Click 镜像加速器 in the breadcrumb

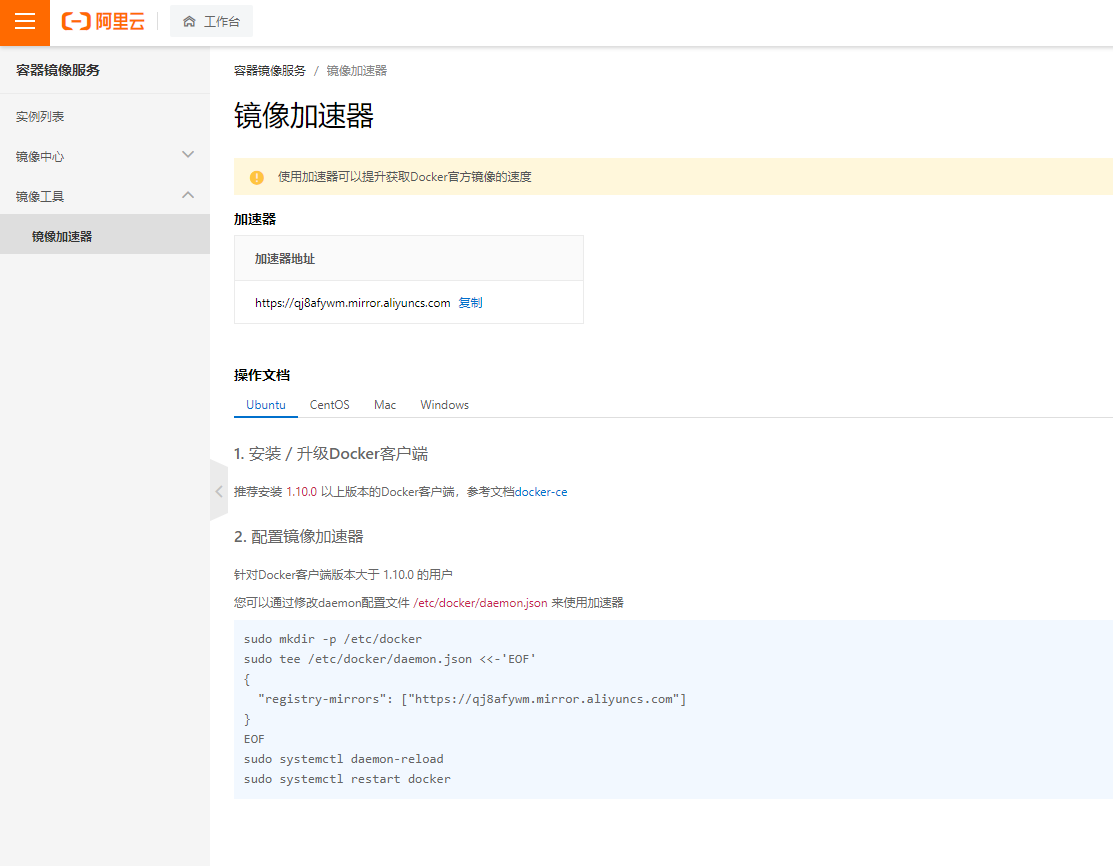click(x=356, y=71)
